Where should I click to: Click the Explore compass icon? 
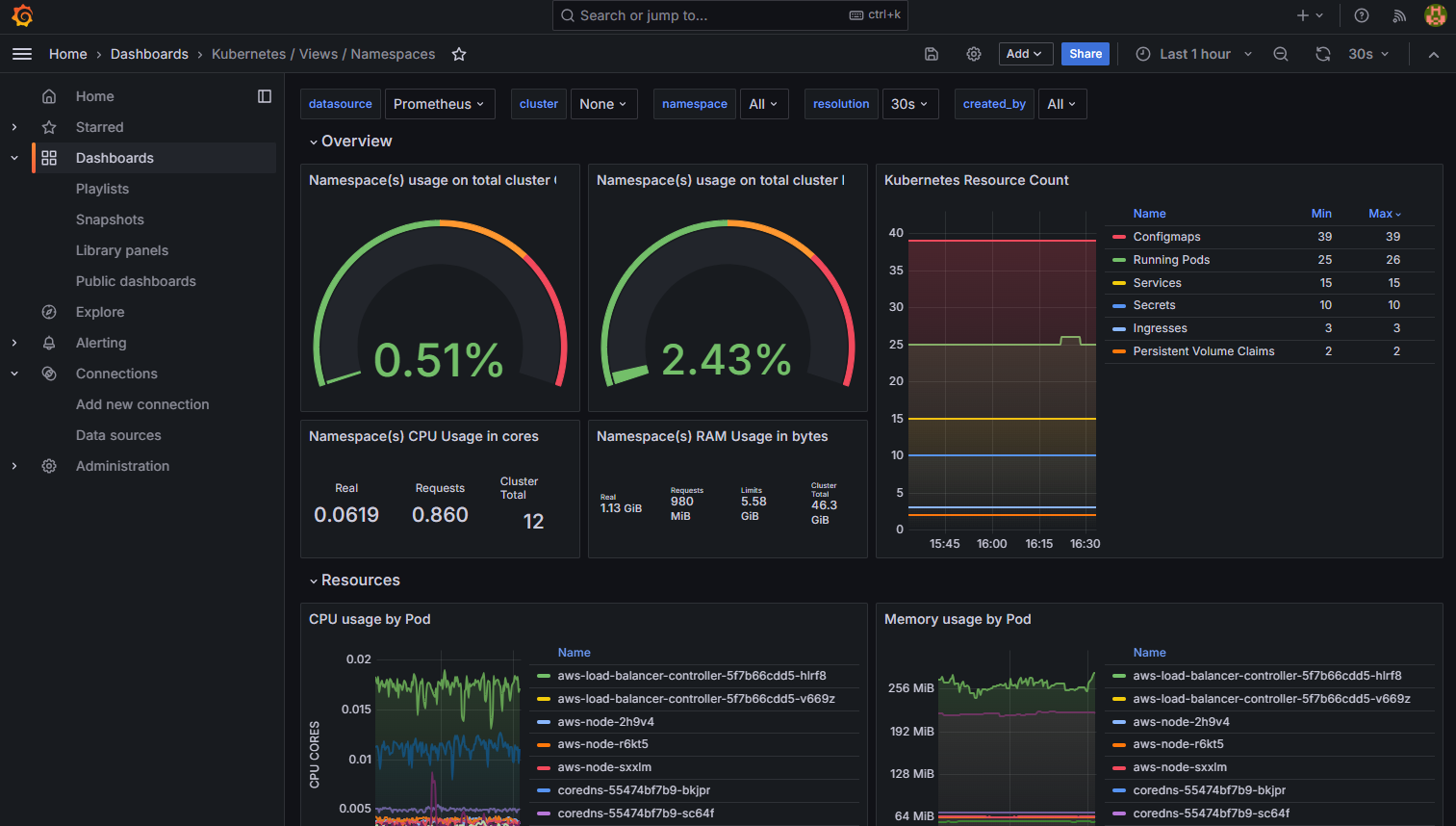tap(49, 312)
